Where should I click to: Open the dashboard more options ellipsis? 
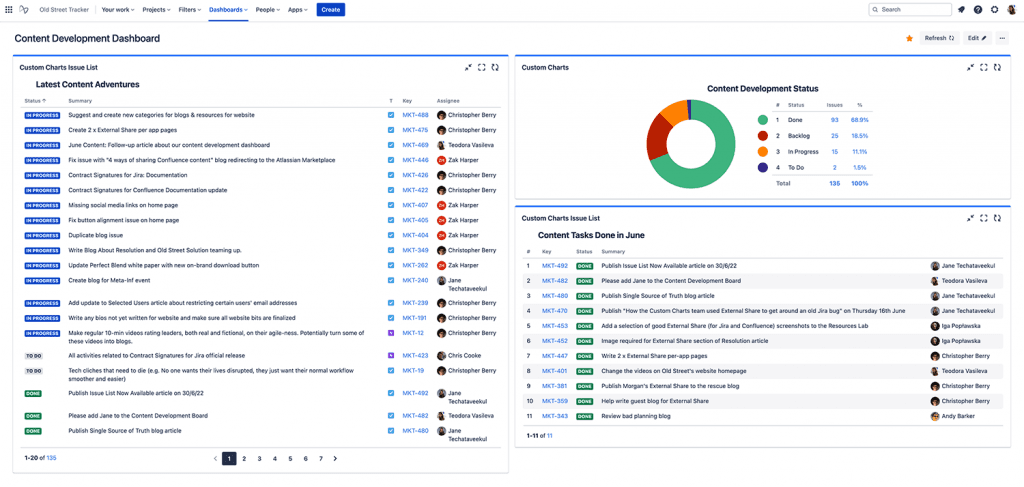(1002, 38)
